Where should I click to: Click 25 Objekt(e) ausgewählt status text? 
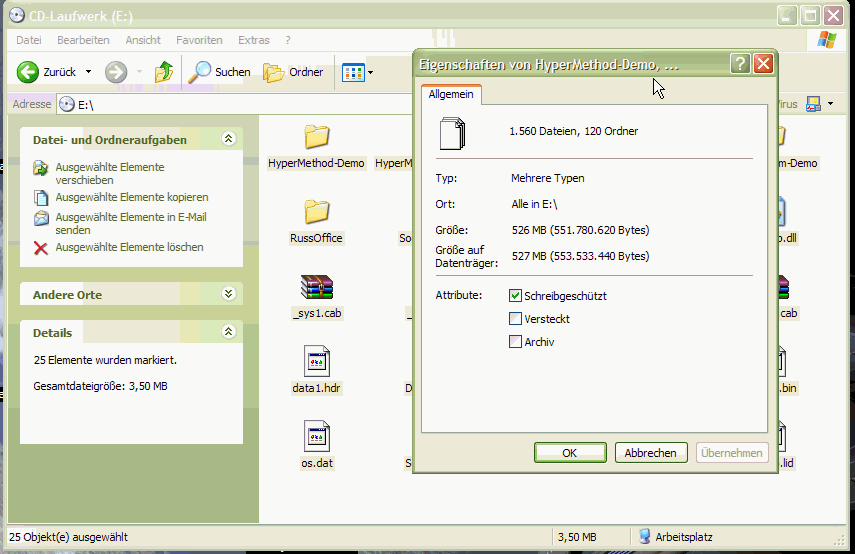click(x=69, y=537)
